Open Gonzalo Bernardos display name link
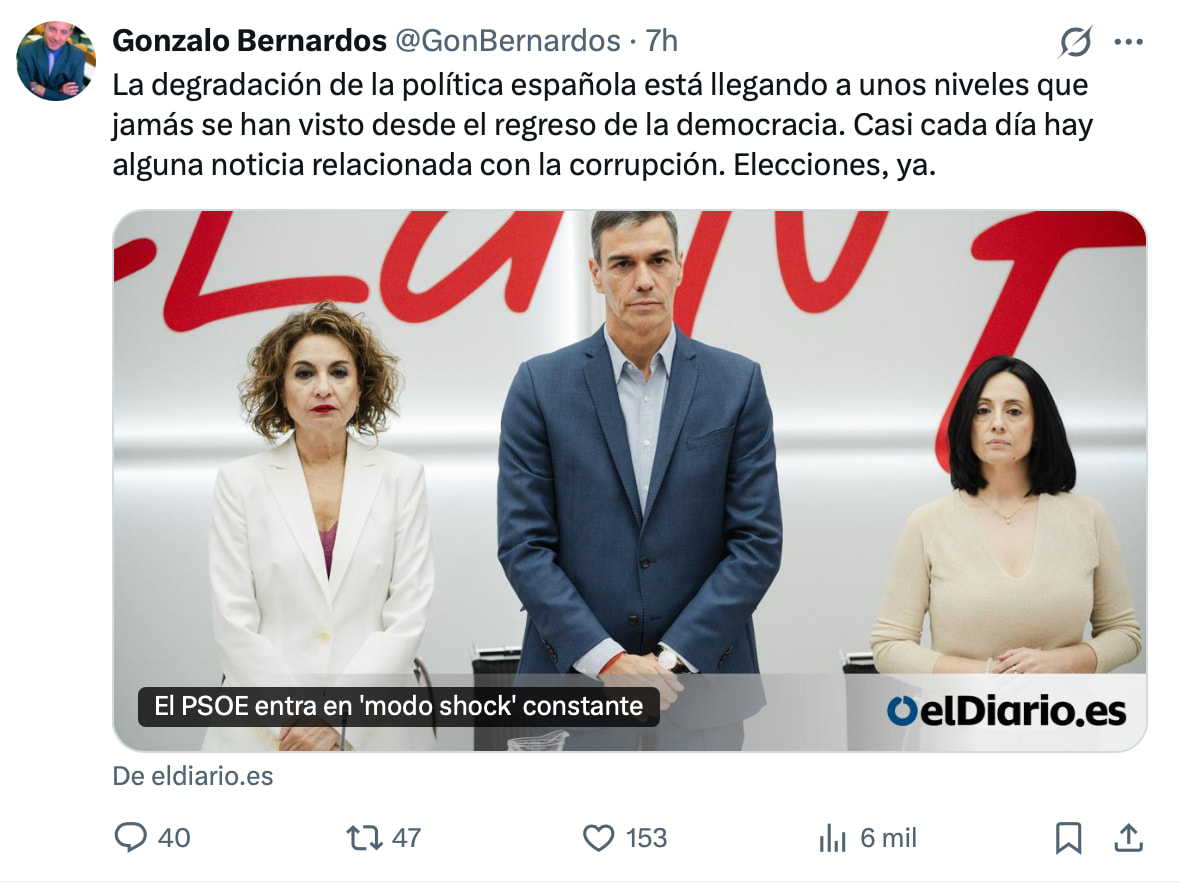The height and width of the screenshot is (886, 1180). (x=249, y=41)
